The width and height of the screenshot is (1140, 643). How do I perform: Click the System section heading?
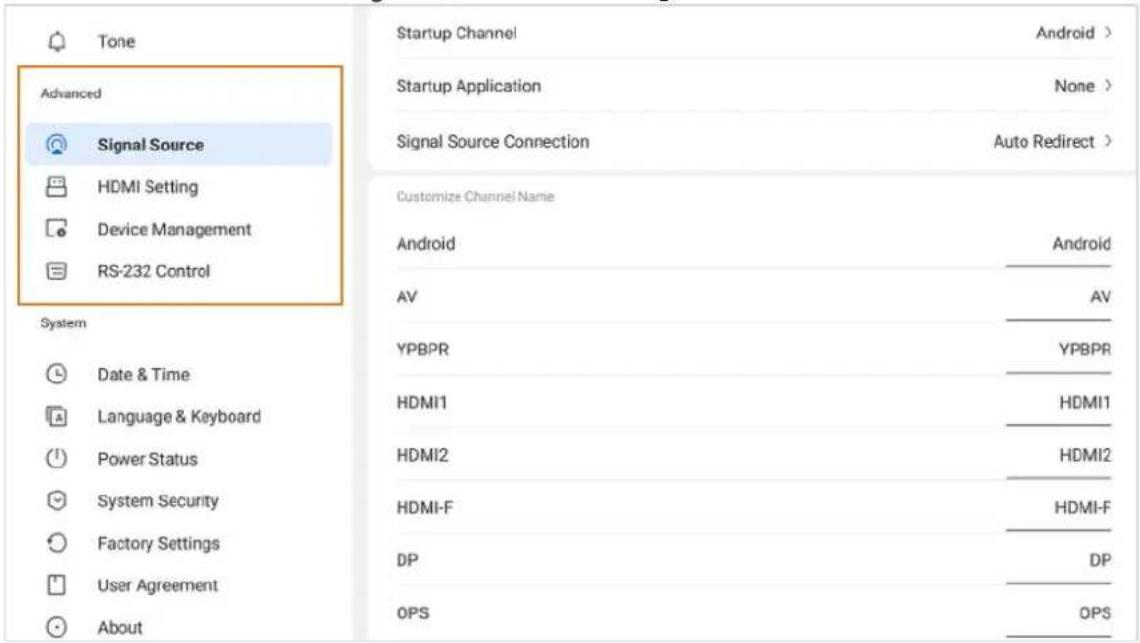point(63,323)
